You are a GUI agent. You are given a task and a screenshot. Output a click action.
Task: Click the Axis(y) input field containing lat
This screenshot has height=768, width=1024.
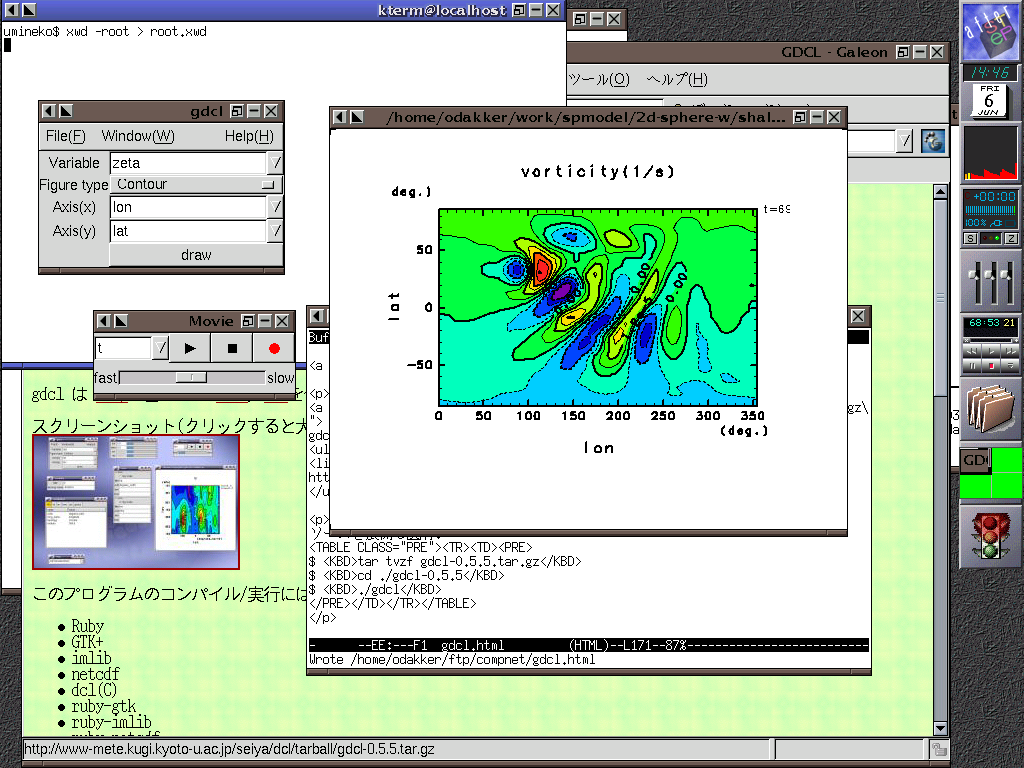tap(188, 231)
